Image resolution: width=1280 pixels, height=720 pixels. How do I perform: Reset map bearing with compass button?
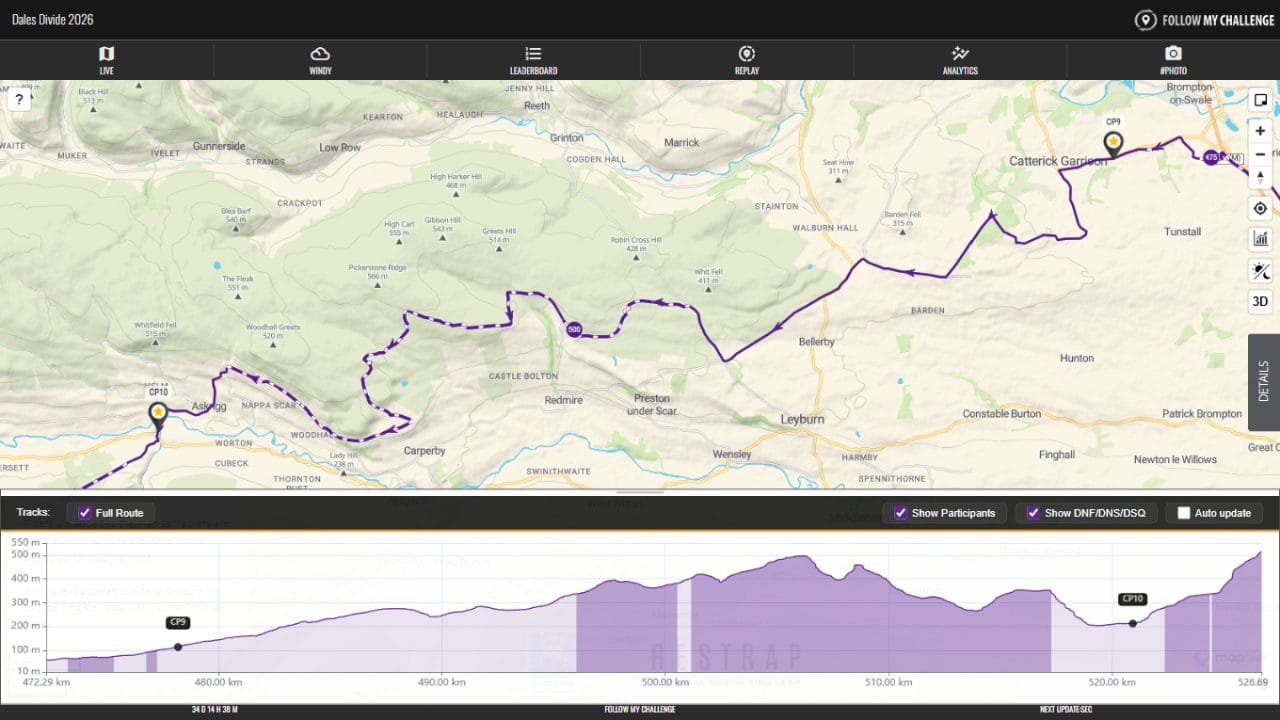1260,178
